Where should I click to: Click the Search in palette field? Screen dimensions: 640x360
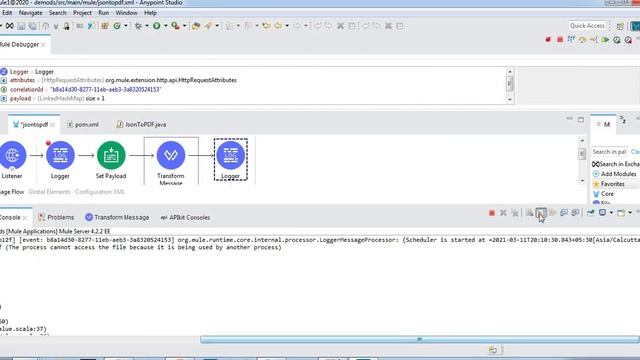(609, 152)
